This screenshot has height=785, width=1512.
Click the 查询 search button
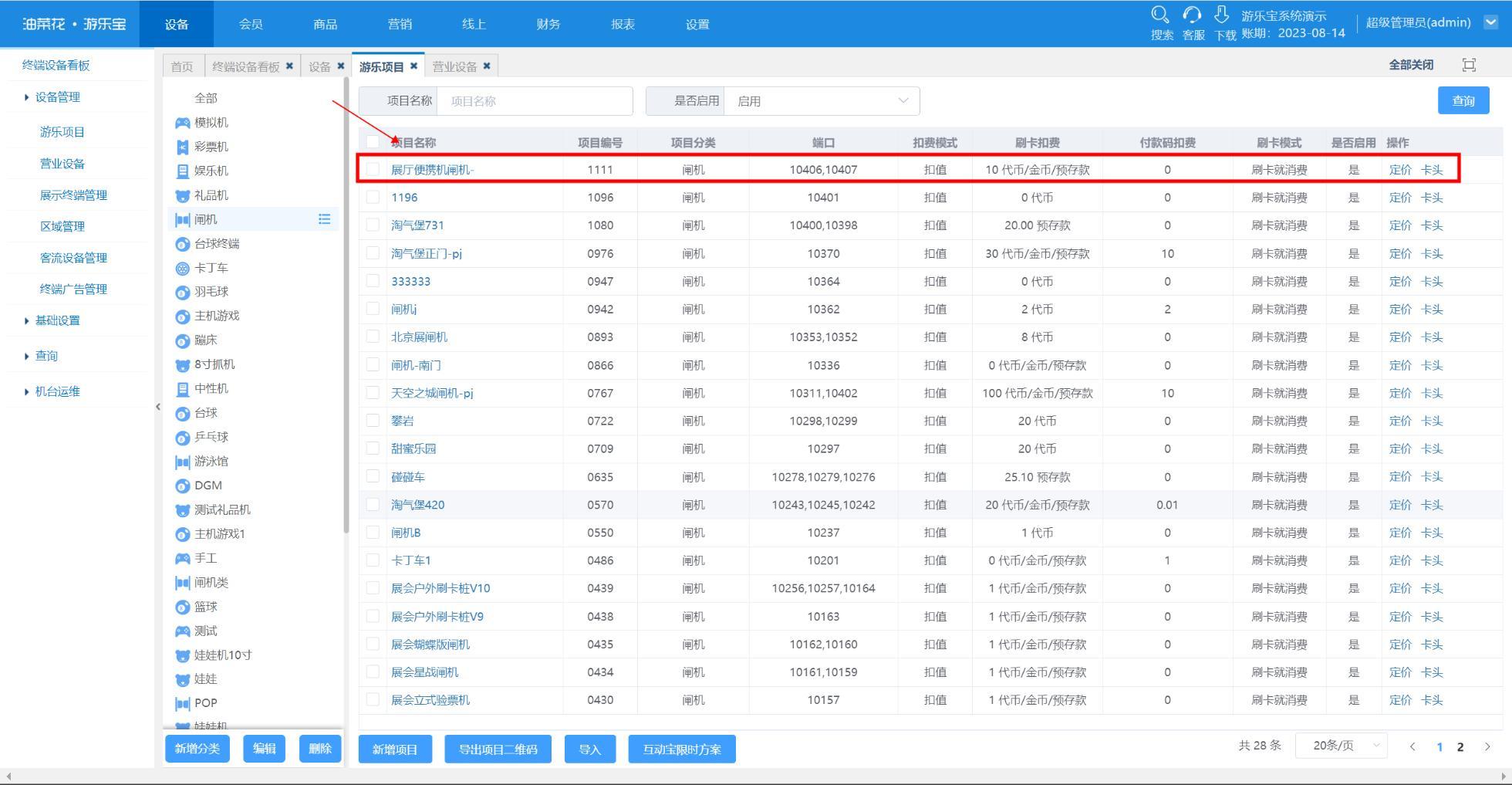click(x=1463, y=100)
